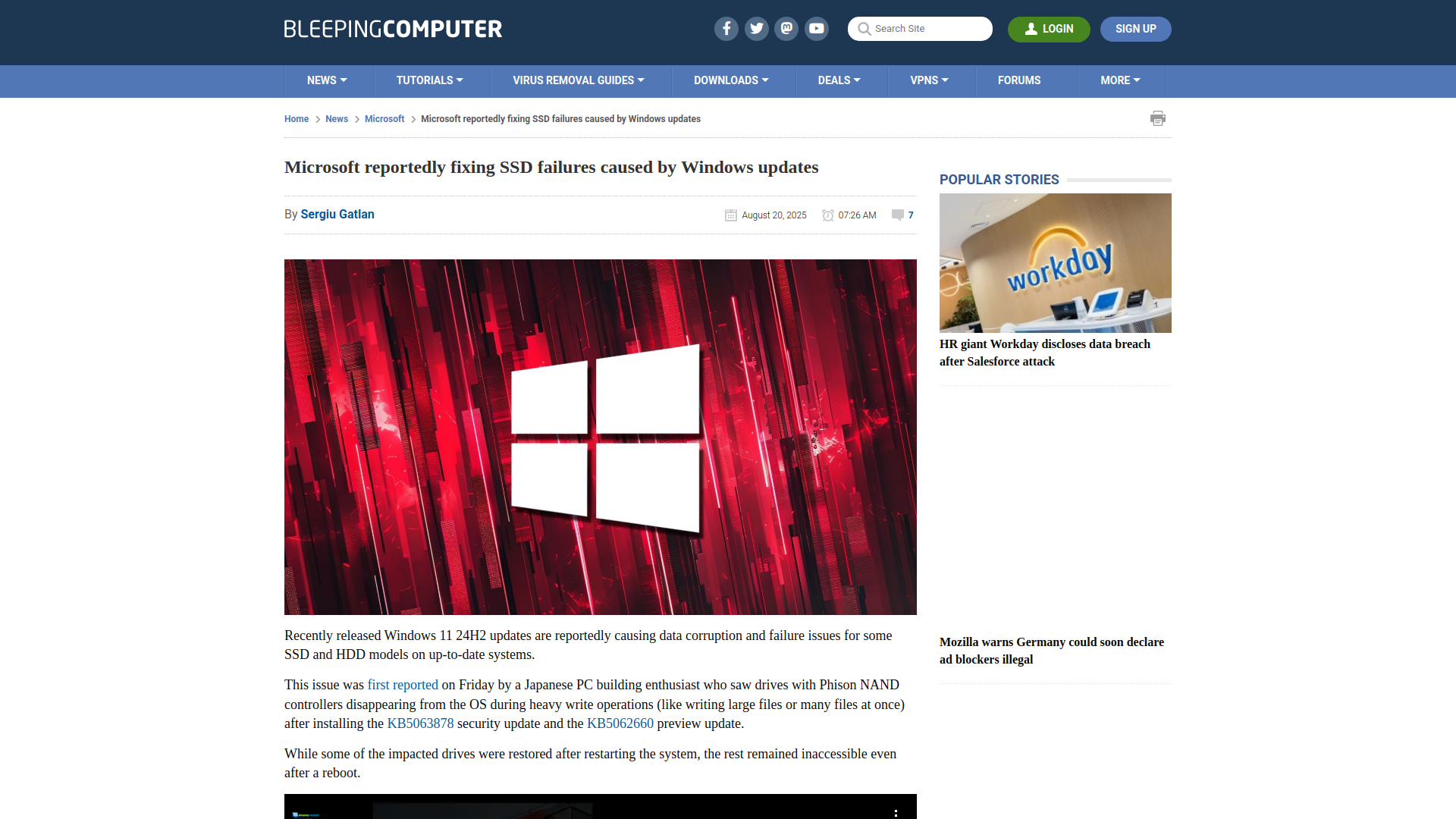This screenshot has height=819, width=1456.
Task: Open HR giant Workday data breach story
Action: click(1045, 353)
